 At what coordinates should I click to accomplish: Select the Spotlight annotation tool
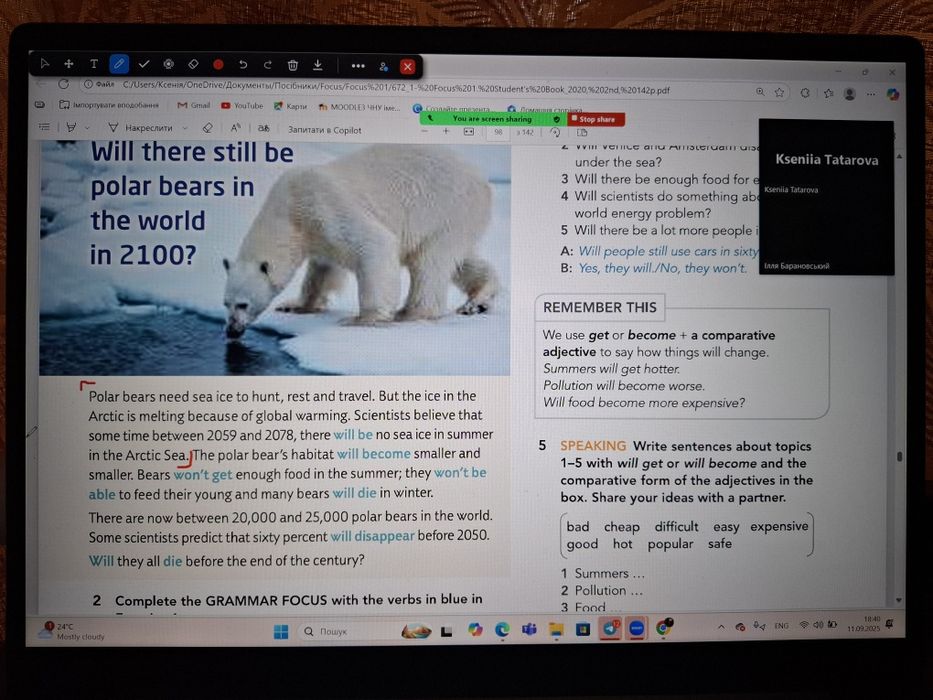pyautogui.click(x=168, y=64)
